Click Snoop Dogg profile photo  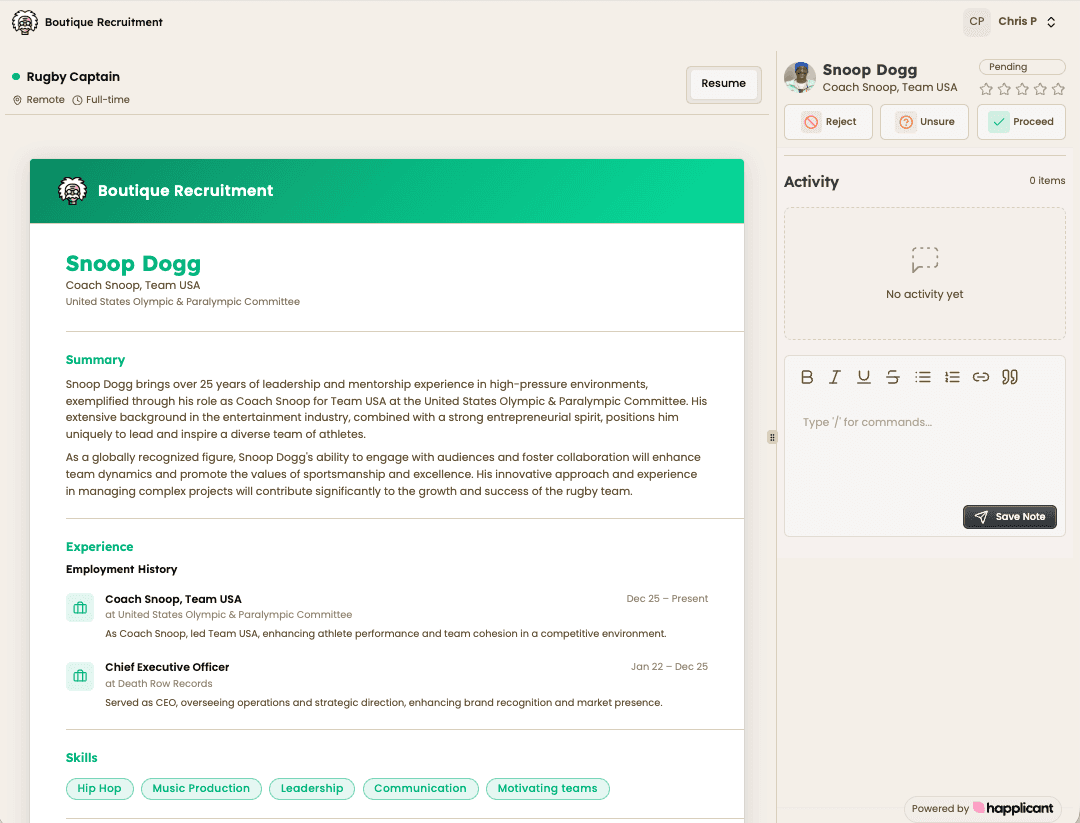click(800, 77)
